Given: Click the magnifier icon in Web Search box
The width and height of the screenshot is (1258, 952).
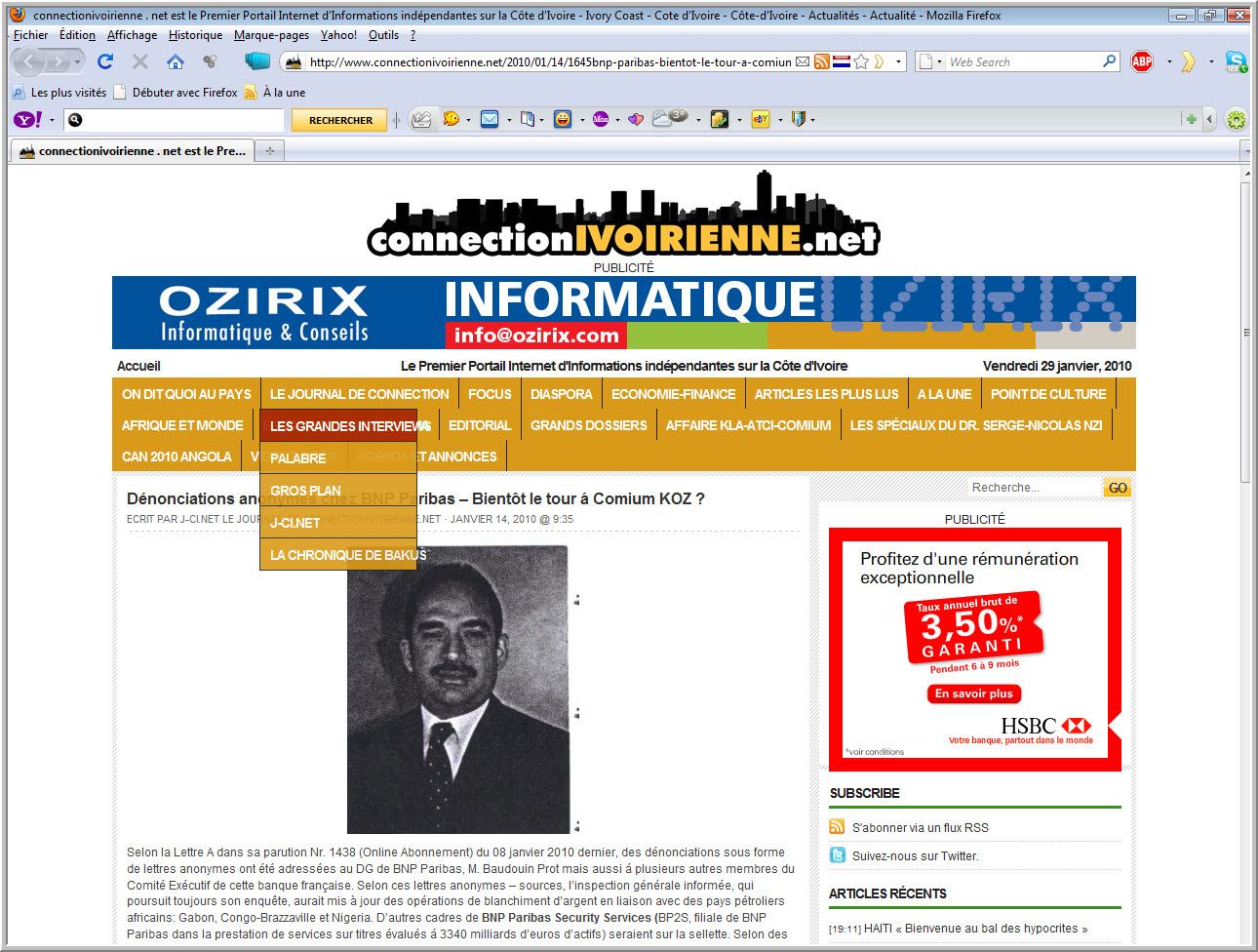Looking at the screenshot, I should (x=1109, y=61).
